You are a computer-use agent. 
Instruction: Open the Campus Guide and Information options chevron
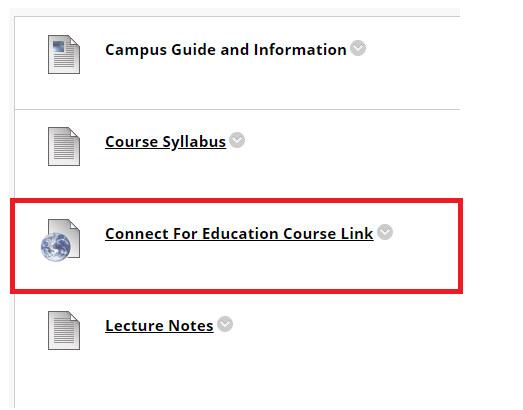358,48
